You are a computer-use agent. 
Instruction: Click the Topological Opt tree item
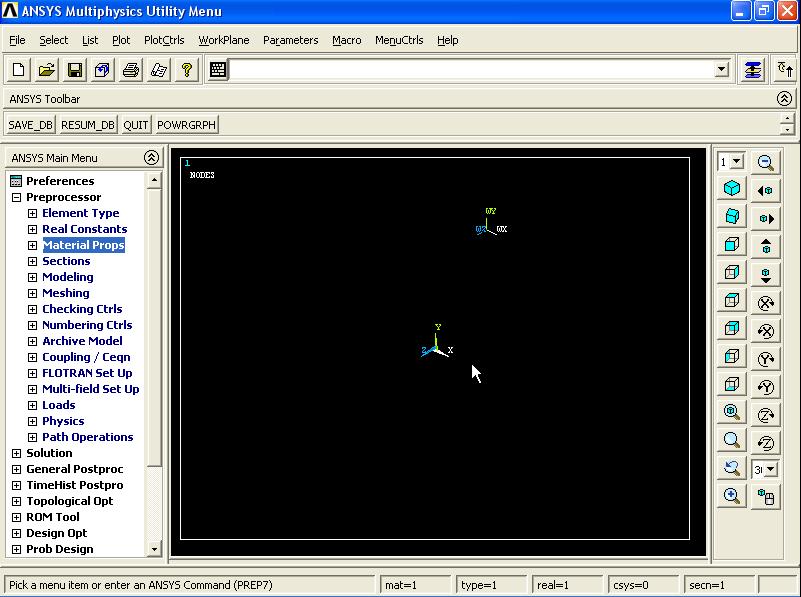tap(69, 502)
